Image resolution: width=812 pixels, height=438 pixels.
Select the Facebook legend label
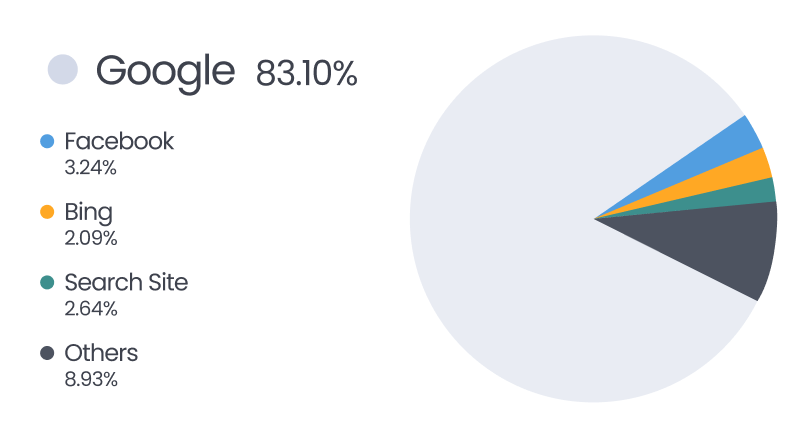point(119,141)
